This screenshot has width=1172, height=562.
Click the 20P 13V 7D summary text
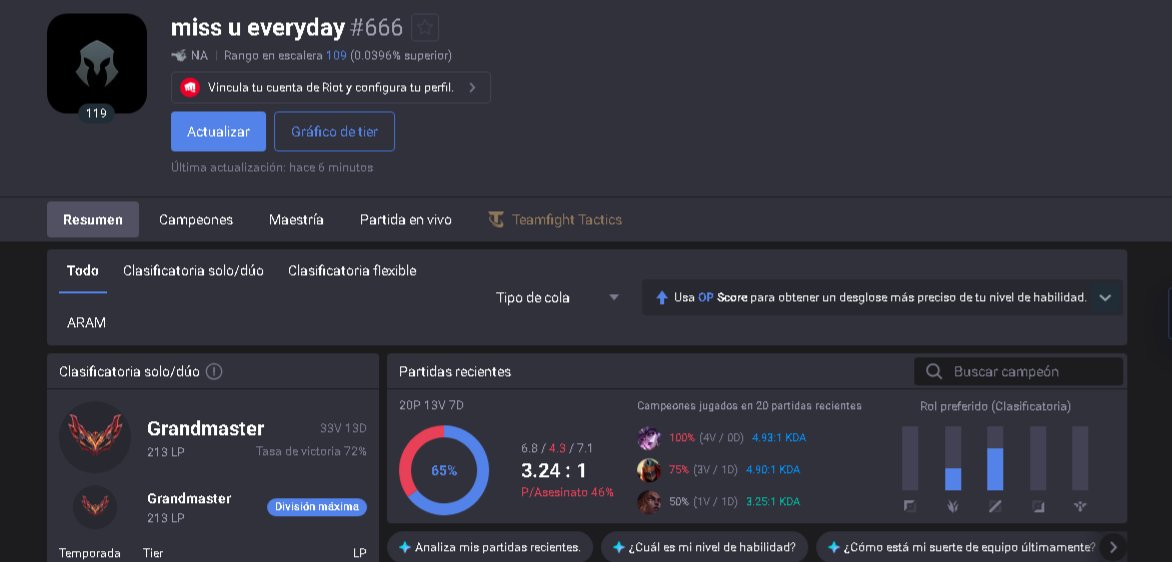[431, 405]
